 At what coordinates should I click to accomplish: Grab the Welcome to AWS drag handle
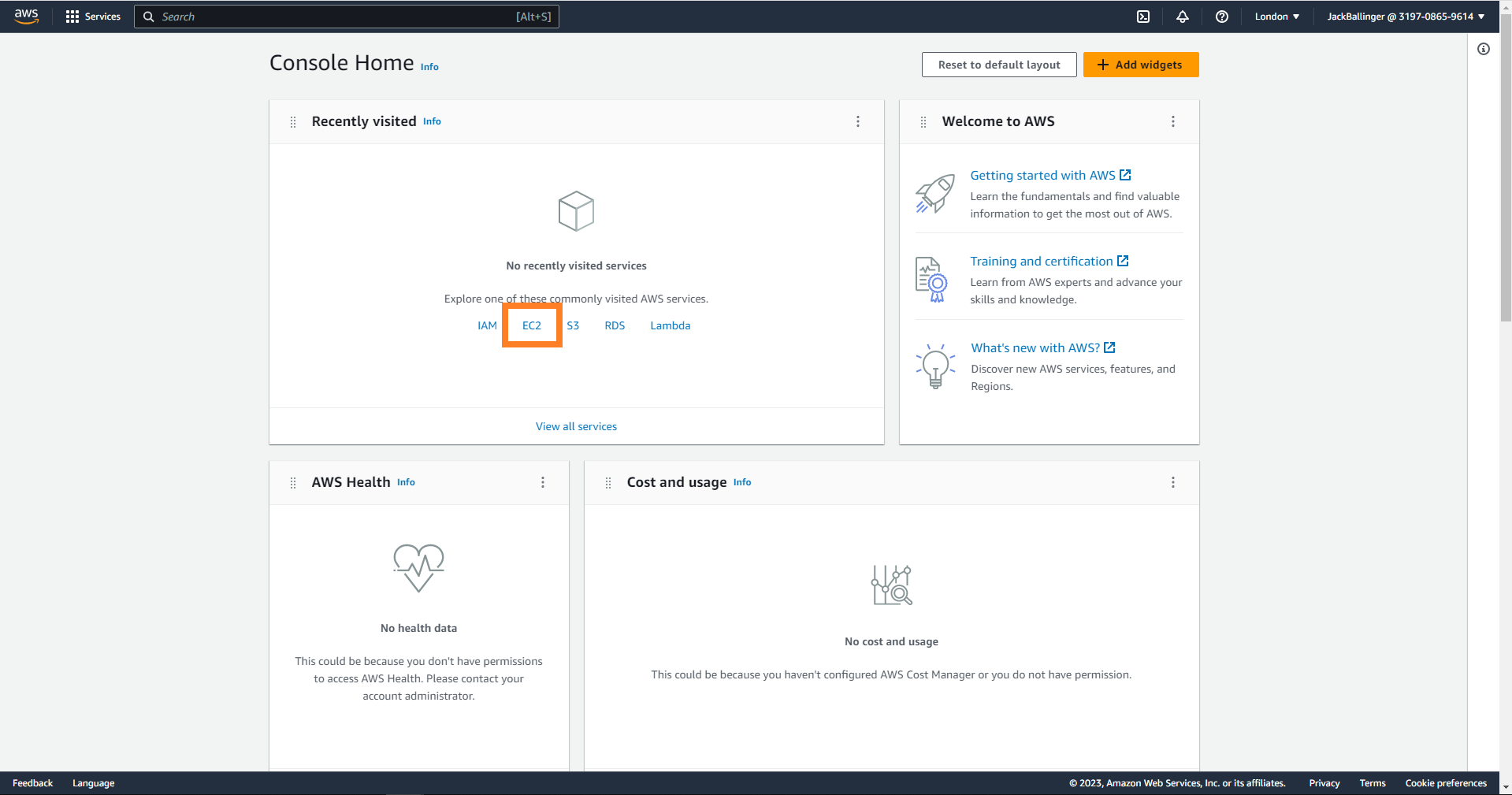tap(923, 122)
